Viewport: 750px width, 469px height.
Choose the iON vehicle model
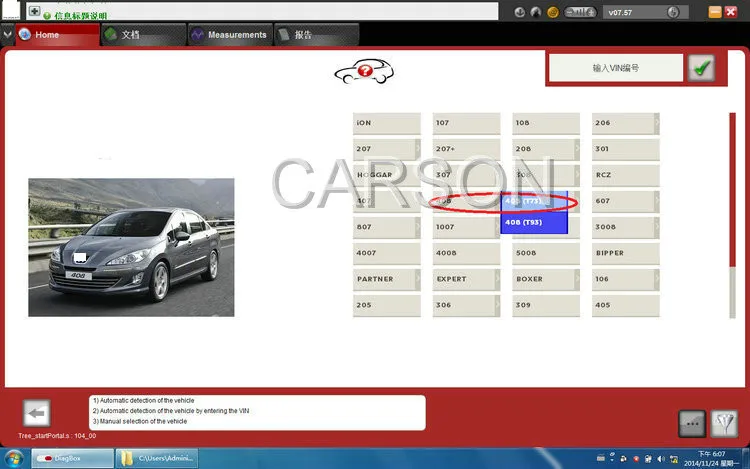[x=386, y=123]
